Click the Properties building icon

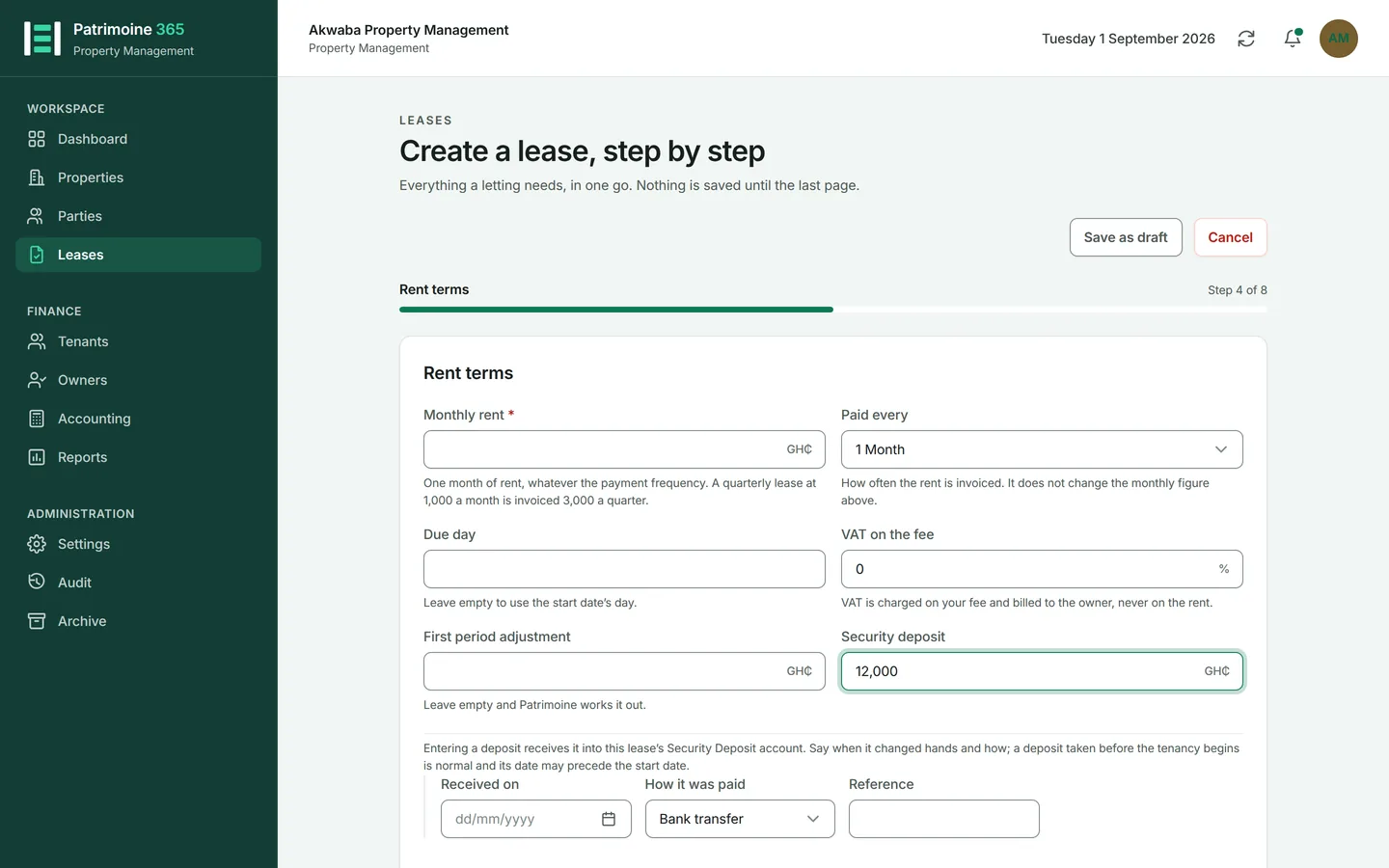click(37, 177)
